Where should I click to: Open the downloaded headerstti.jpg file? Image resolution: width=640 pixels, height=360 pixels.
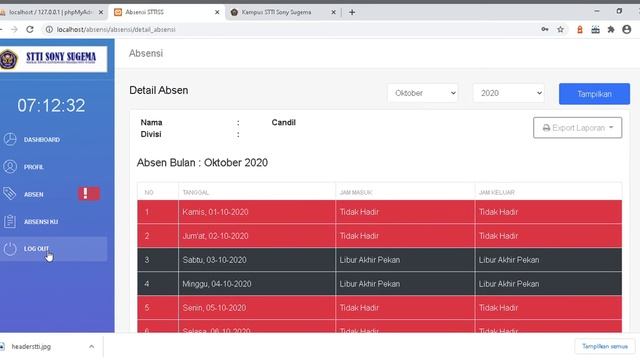[x=31, y=347]
